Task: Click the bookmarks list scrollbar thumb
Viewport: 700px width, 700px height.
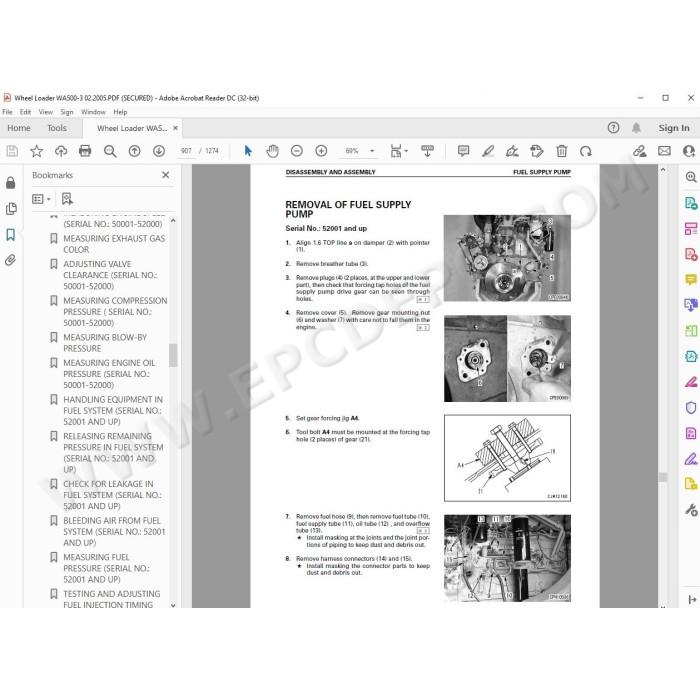Action: pos(173,355)
